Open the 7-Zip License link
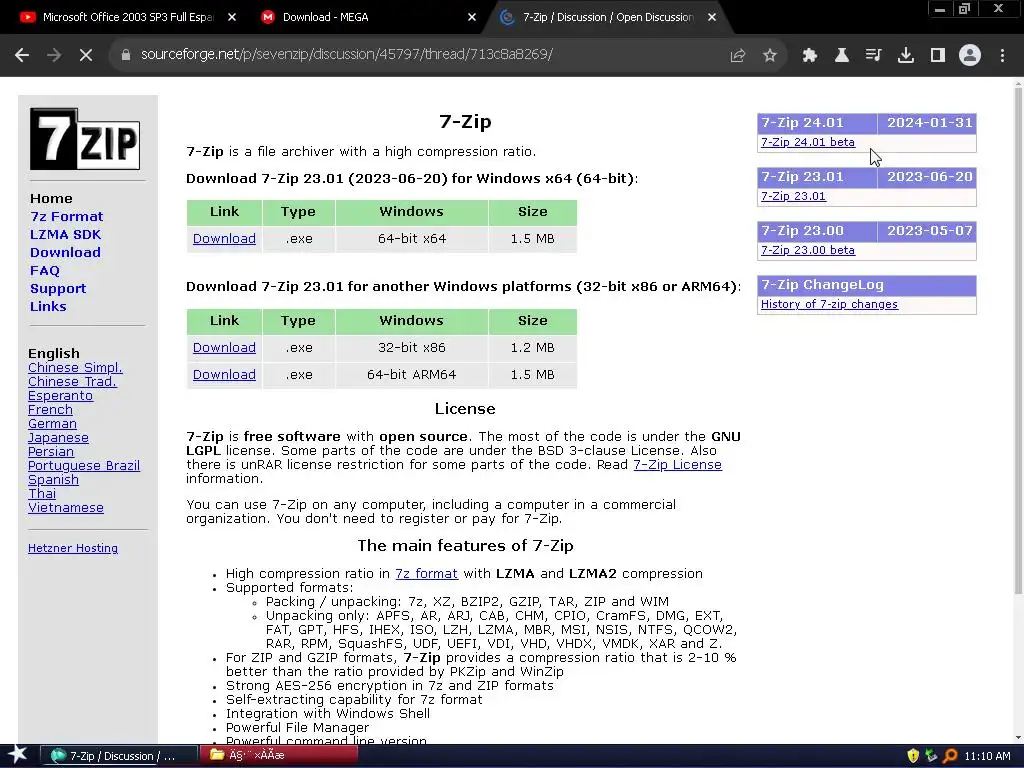The image size is (1024, 768). pos(677,465)
